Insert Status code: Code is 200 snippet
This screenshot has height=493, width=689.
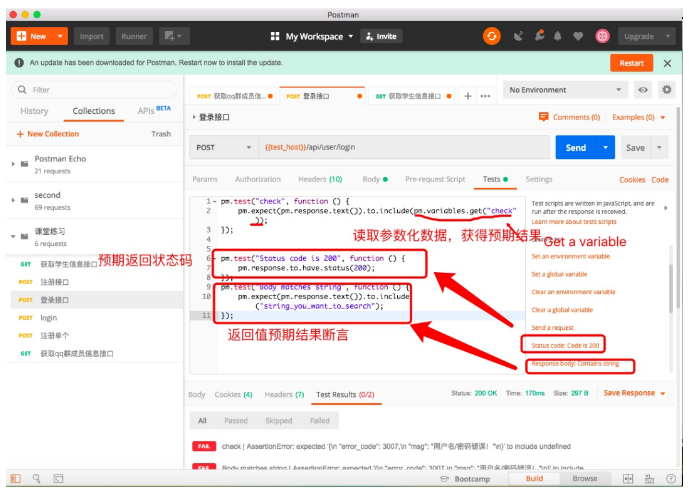[565, 345]
